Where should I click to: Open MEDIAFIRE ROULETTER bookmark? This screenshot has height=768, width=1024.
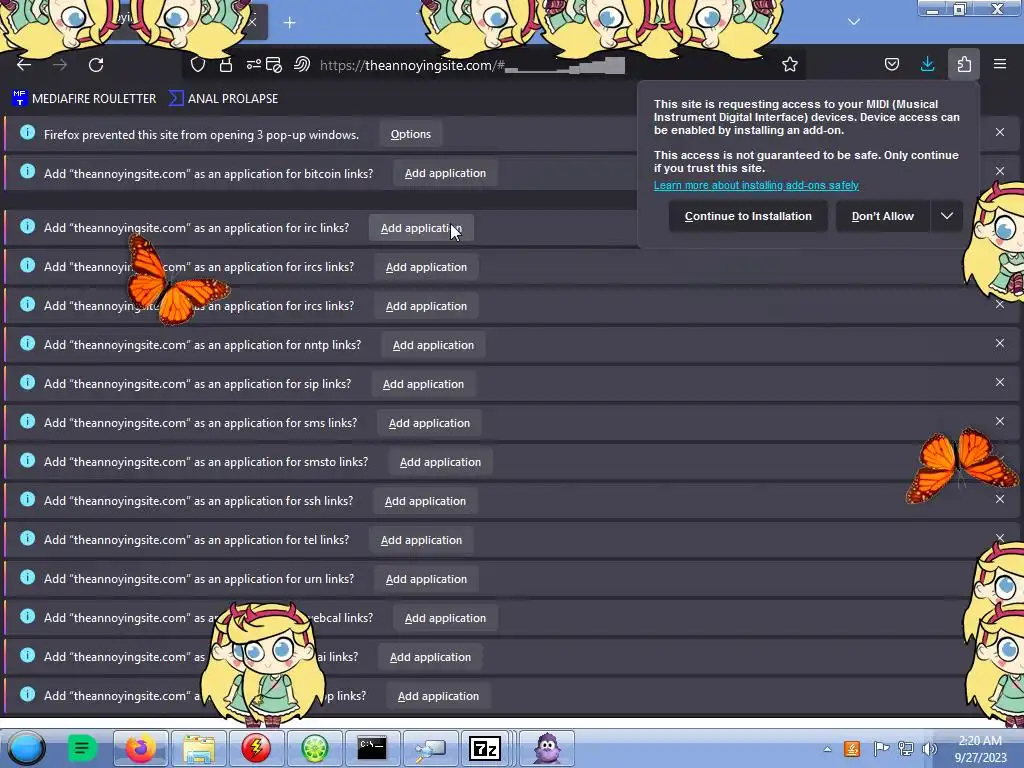(x=84, y=99)
